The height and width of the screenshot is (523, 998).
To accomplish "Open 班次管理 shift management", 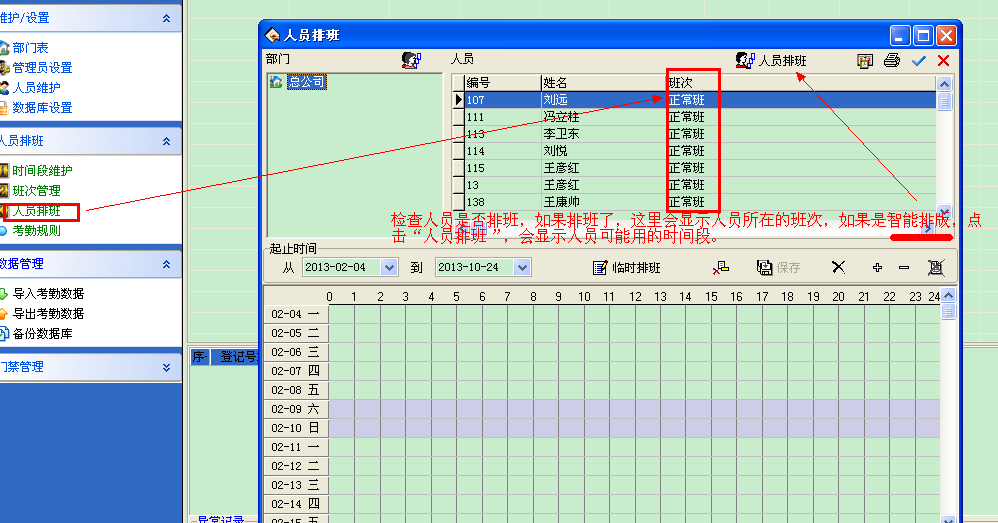I will point(36,191).
